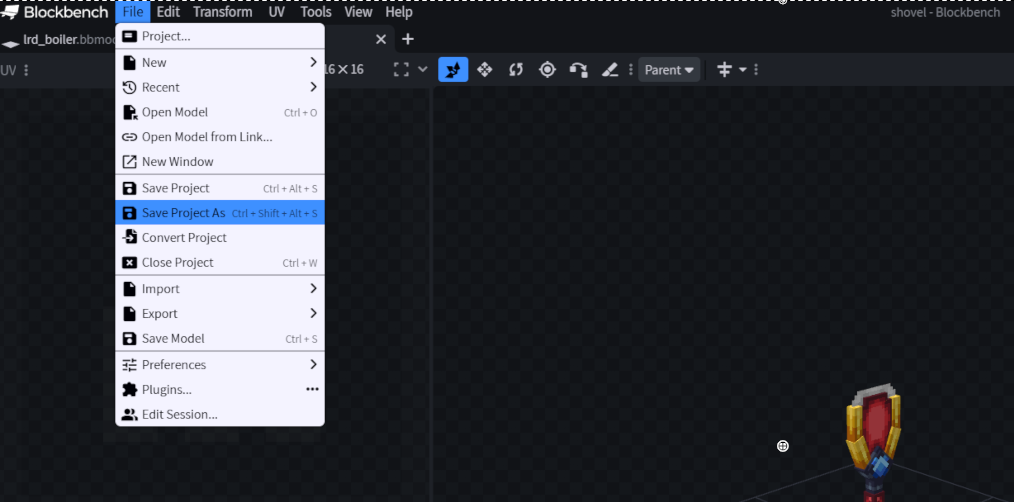This screenshot has width=1014, height=502.
Task: Open the Transform menu
Action: coord(222,12)
